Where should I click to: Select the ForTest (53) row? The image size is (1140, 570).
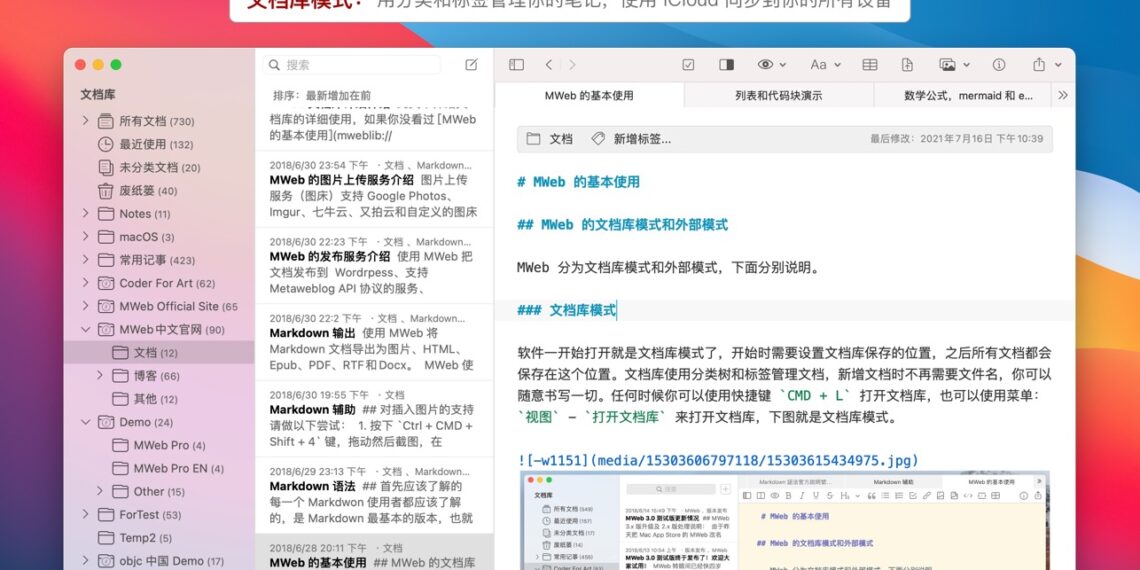pos(159,515)
